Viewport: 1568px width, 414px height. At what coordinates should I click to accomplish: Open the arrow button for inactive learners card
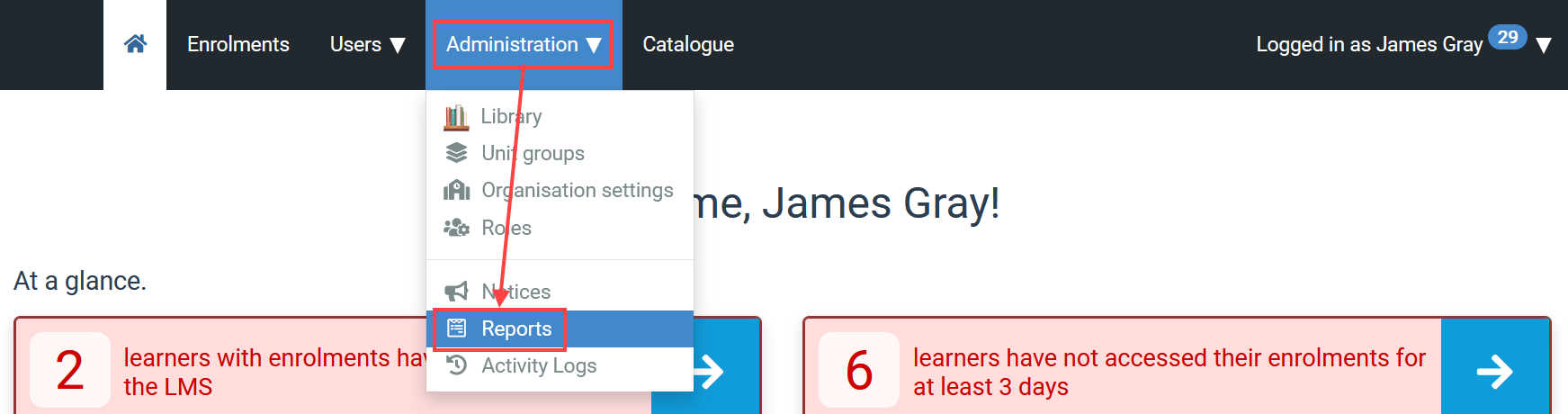point(1495,371)
